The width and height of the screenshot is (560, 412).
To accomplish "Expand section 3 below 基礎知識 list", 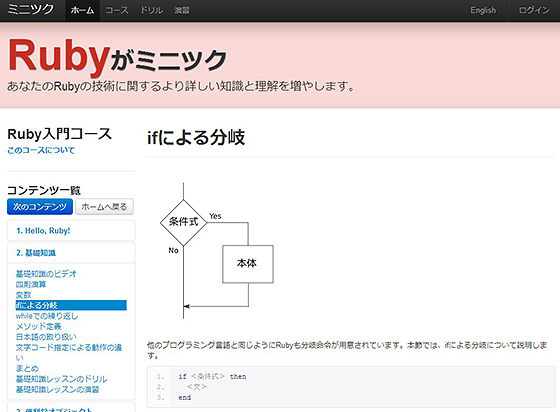I will [x=71, y=407].
